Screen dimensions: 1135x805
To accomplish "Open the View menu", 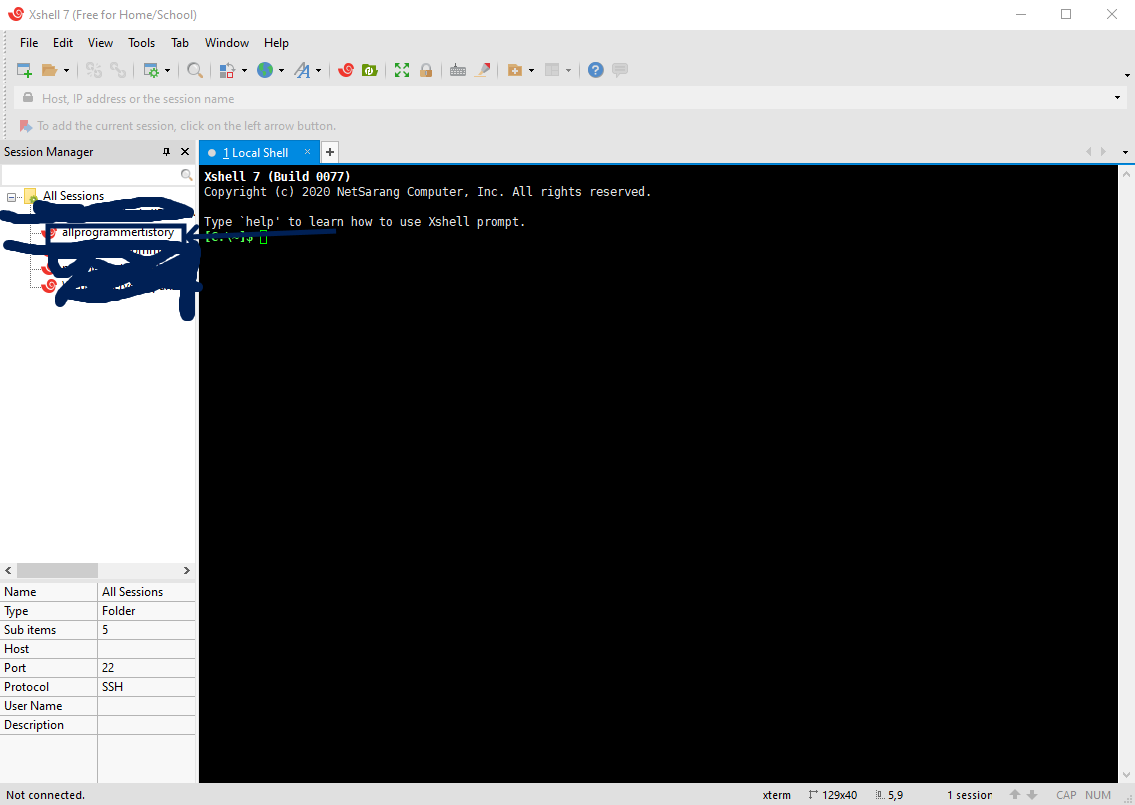I will click(x=100, y=43).
